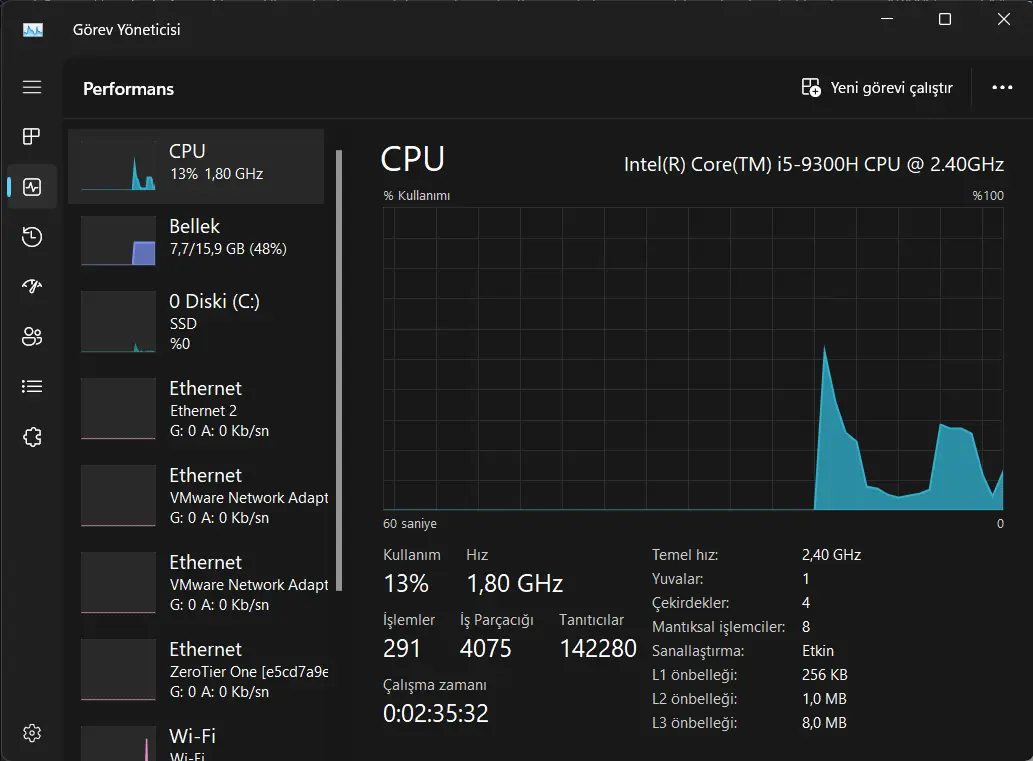Click the L1 önbelleği value 256 KB
Screen dimensions: 1033x761
pyautogui.click(x=825, y=675)
